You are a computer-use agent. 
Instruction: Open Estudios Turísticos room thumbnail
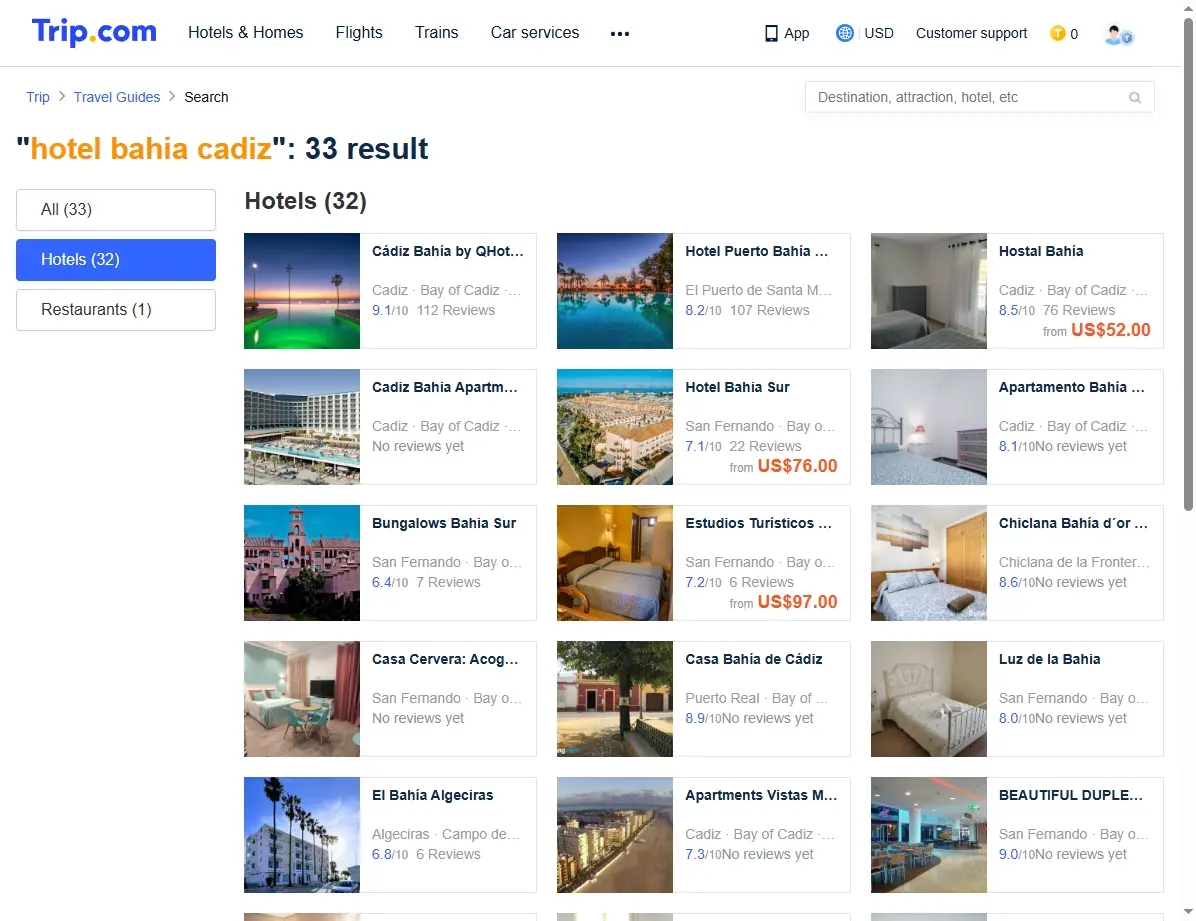[x=615, y=563]
